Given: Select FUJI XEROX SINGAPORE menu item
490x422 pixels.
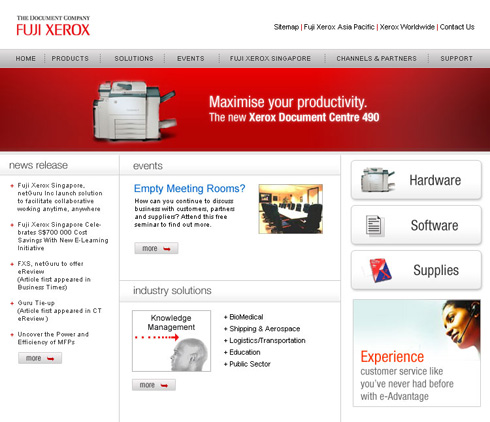Looking at the screenshot, I should [270, 59].
